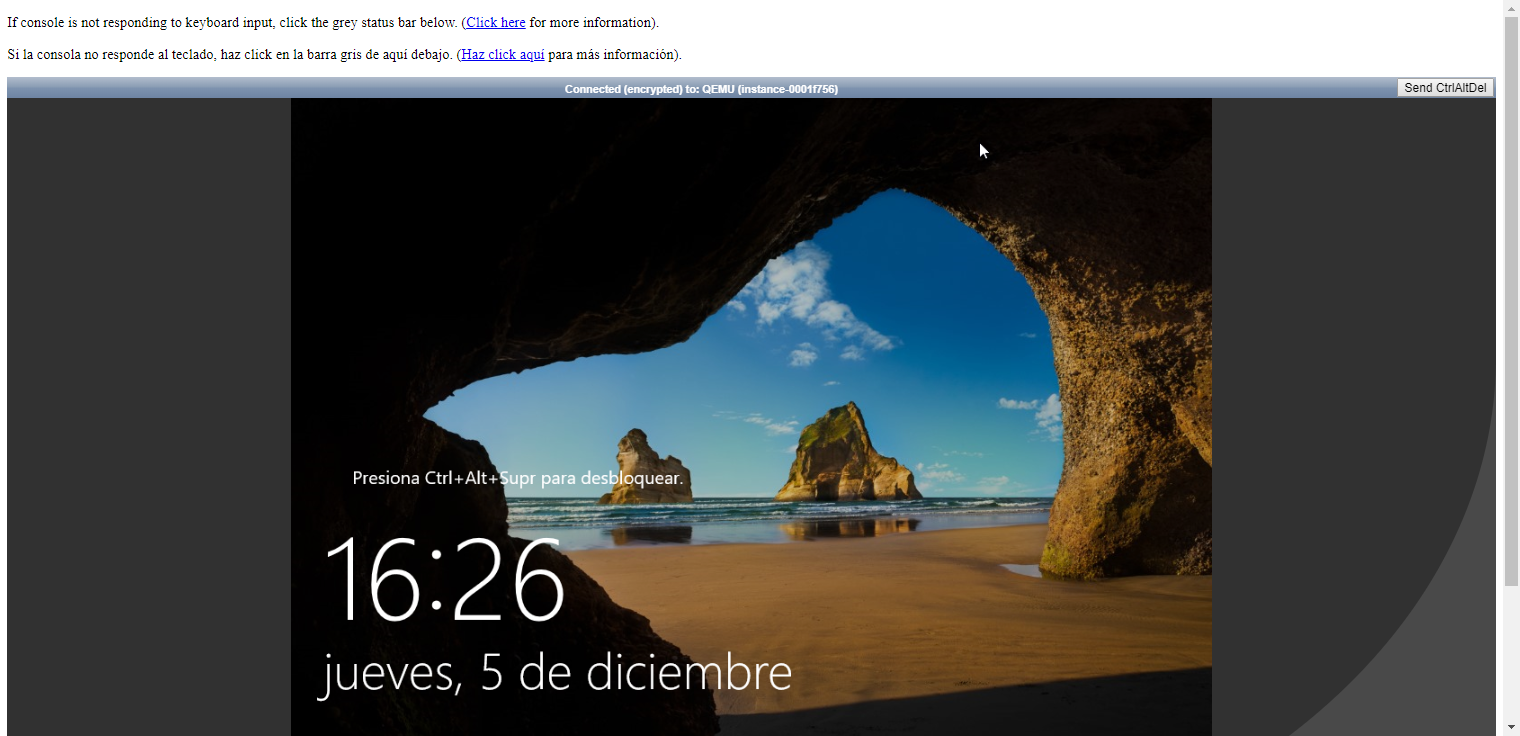Click the vertical scrollbar thumb
Viewport: 1520px width, 736px height.
point(1511,300)
